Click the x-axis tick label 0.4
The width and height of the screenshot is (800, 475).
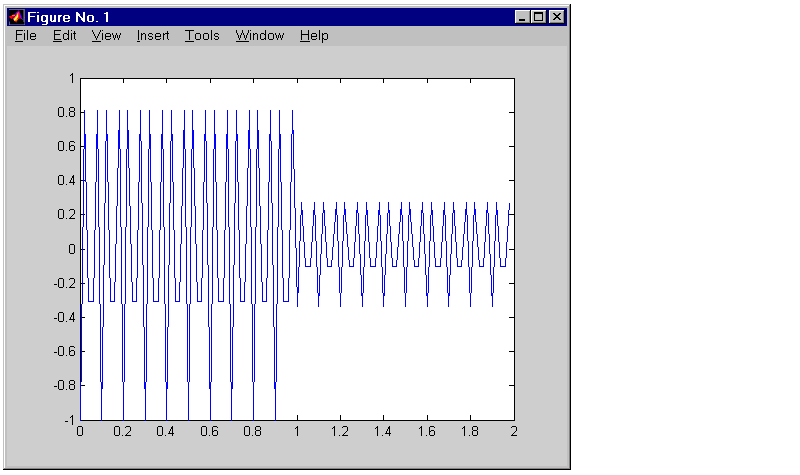tap(166, 431)
